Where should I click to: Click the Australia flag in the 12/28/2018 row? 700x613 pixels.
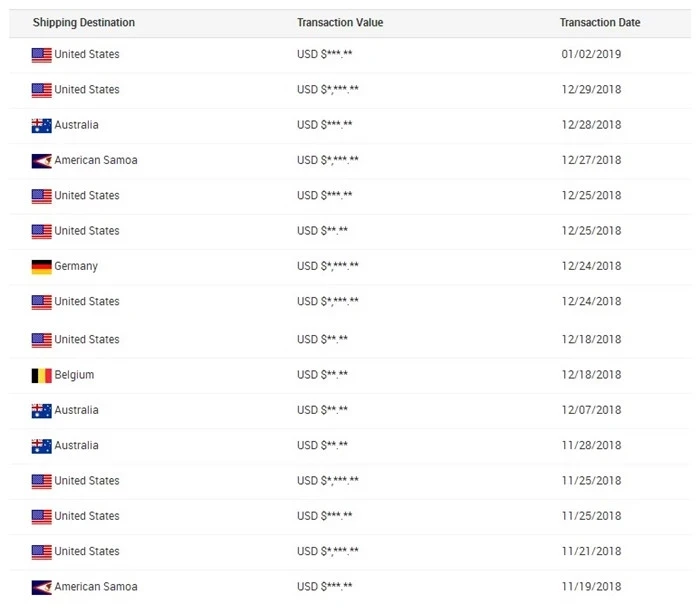coord(41,126)
